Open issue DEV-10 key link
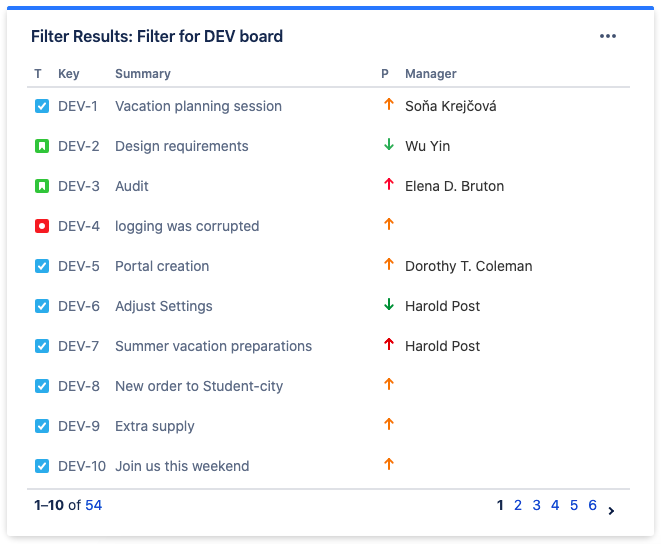Image resolution: width=661 pixels, height=544 pixels. click(x=82, y=466)
